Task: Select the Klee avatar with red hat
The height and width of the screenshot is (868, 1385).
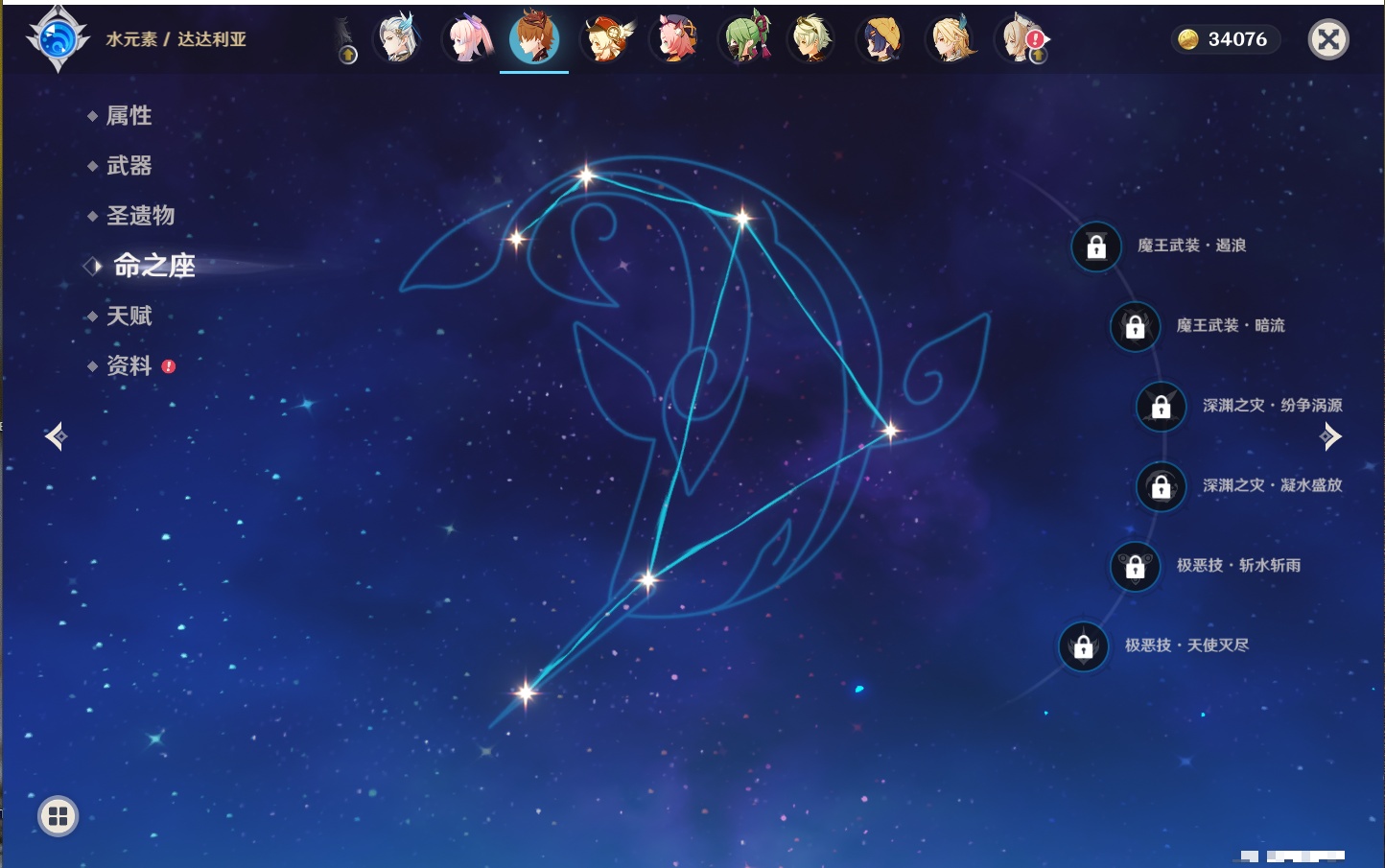Action: point(607,39)
